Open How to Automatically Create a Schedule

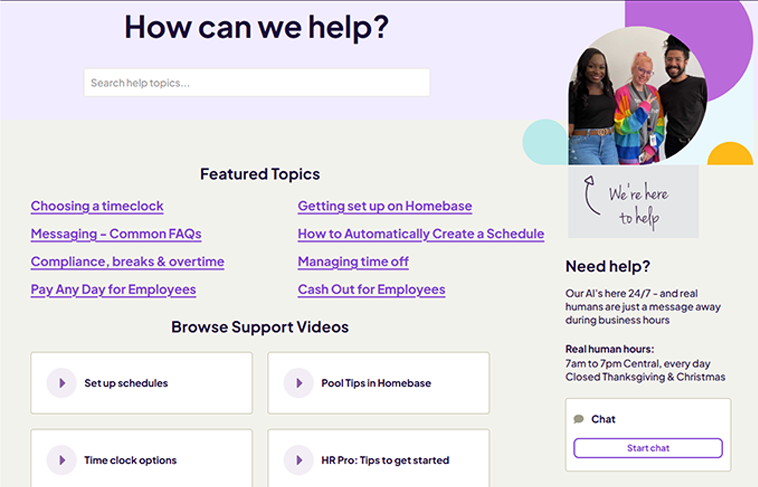[x=421, y=234]
